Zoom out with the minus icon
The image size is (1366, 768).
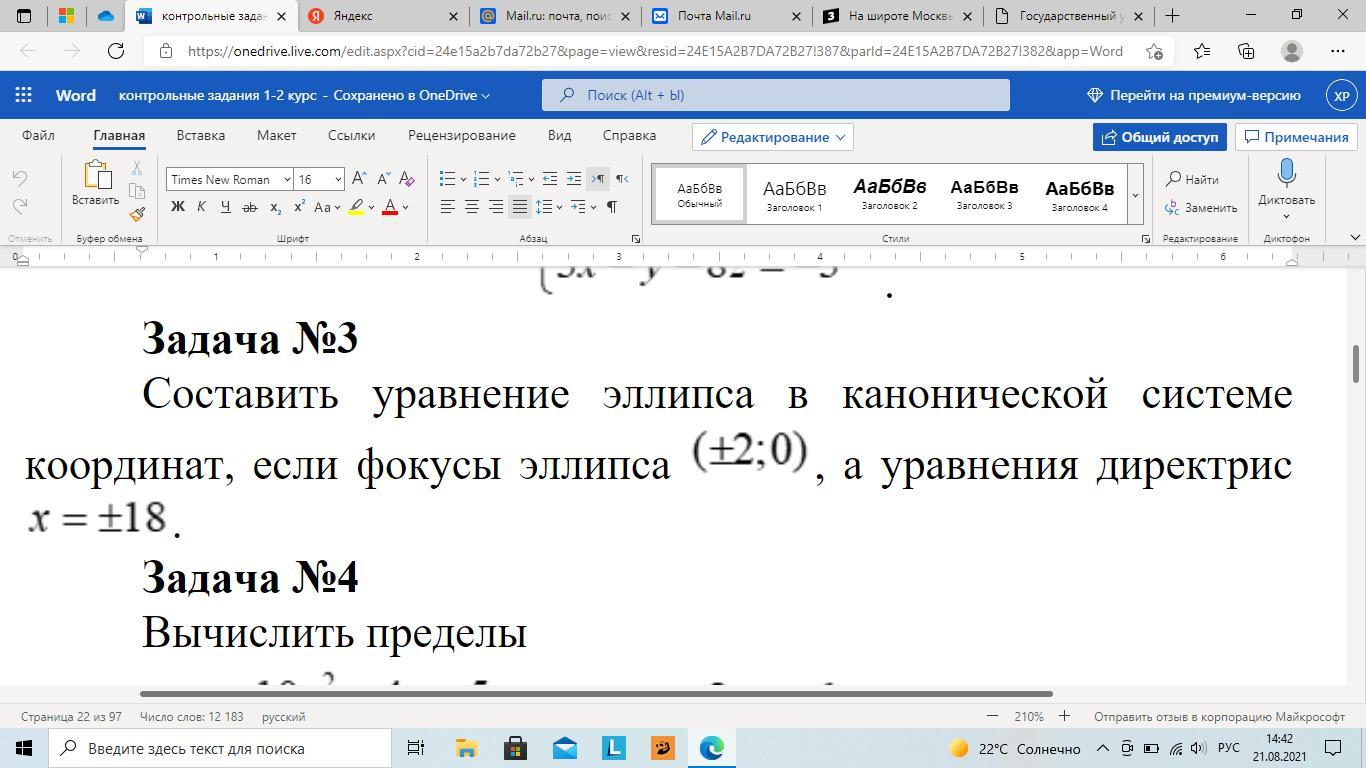coord(992,716)
